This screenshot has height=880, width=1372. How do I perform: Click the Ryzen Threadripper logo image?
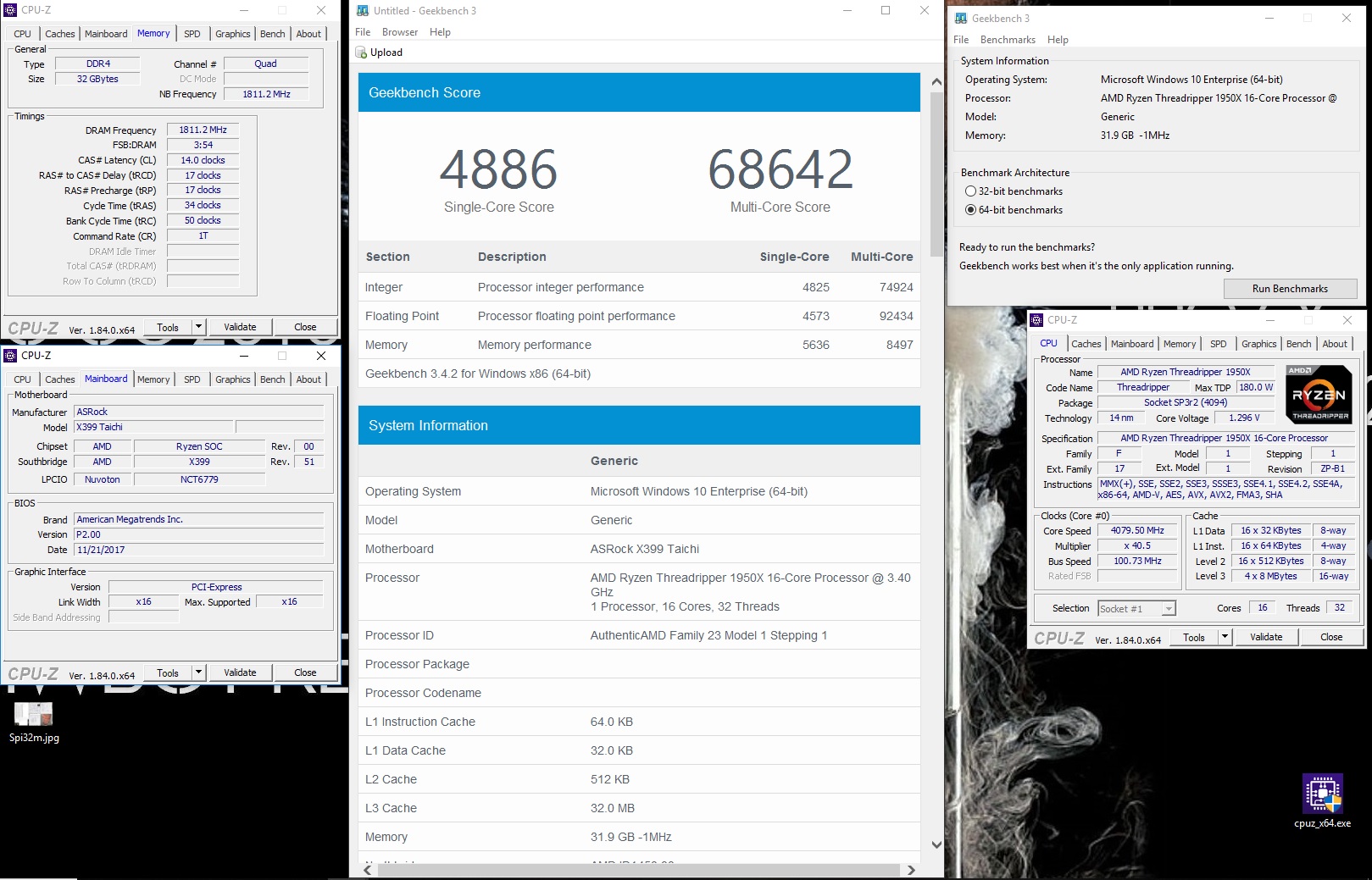[x=1319, y=394]
